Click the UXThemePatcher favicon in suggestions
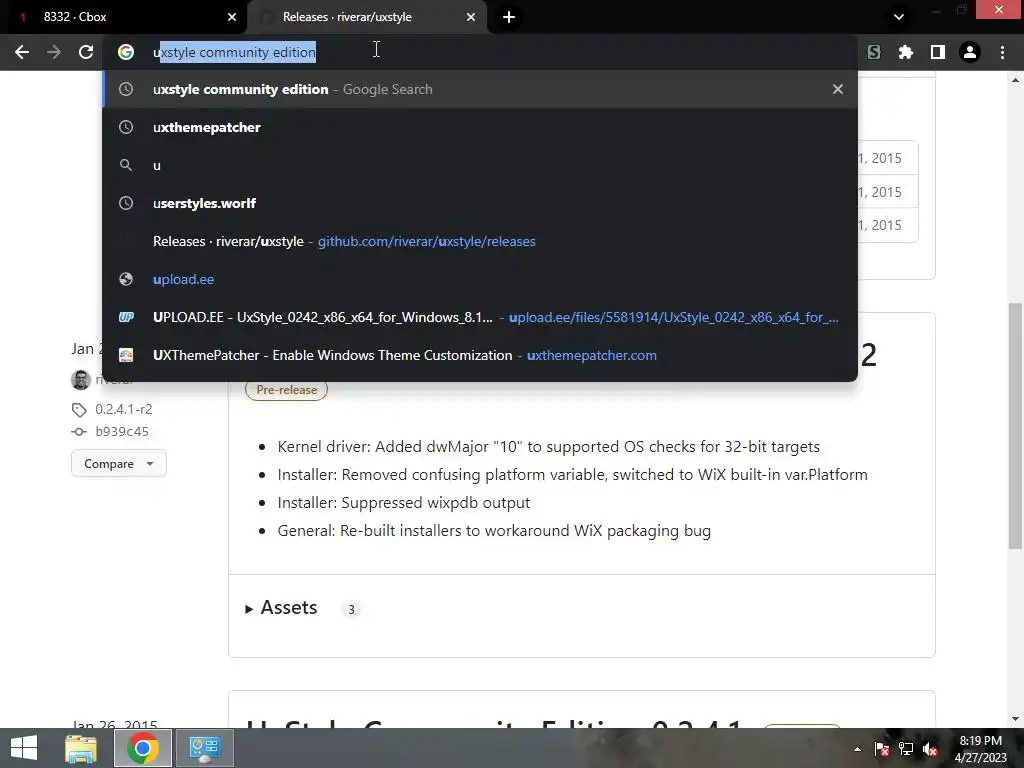 (x=126, y=355)
